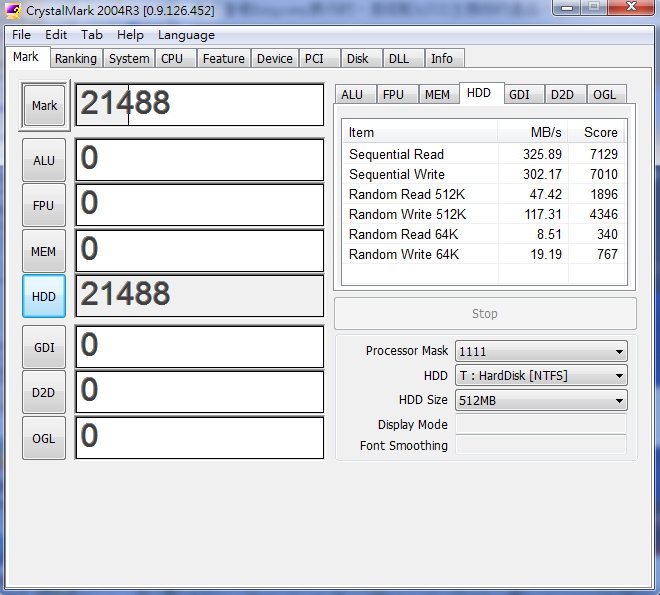Screen dimensions: 660x595
Task: Click the highlighted HDD benchmark button
Action: (x=44, y=296)
